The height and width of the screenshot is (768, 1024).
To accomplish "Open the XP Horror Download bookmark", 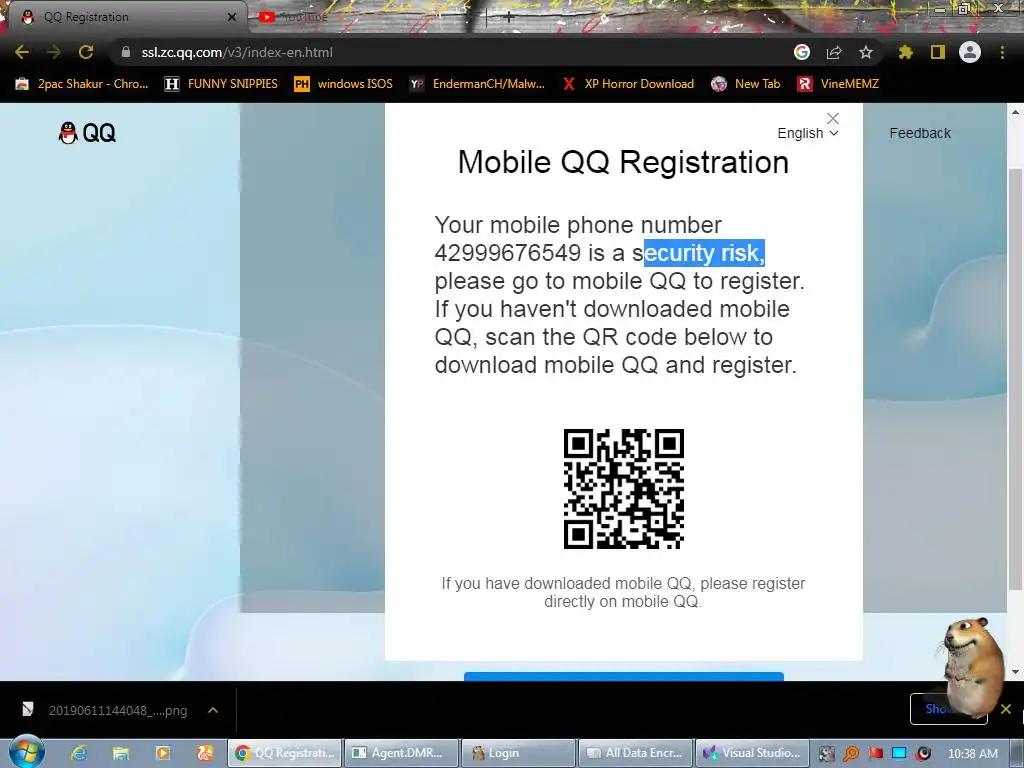I will 628,84.
